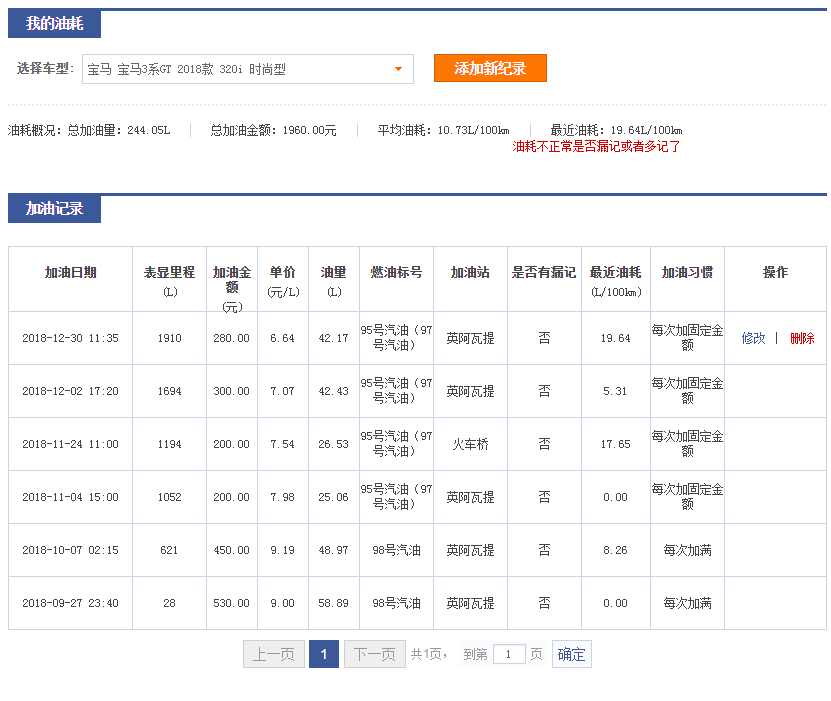Click the 表显里程 column header

click(169, 279)
